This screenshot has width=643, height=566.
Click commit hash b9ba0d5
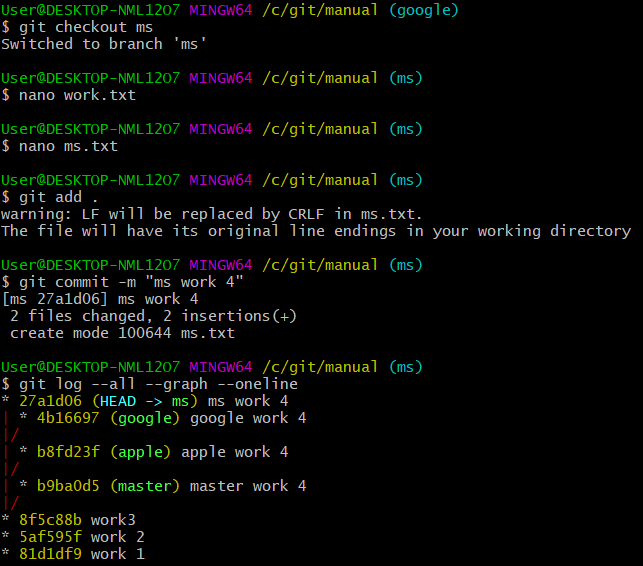[x=68, y=486]
